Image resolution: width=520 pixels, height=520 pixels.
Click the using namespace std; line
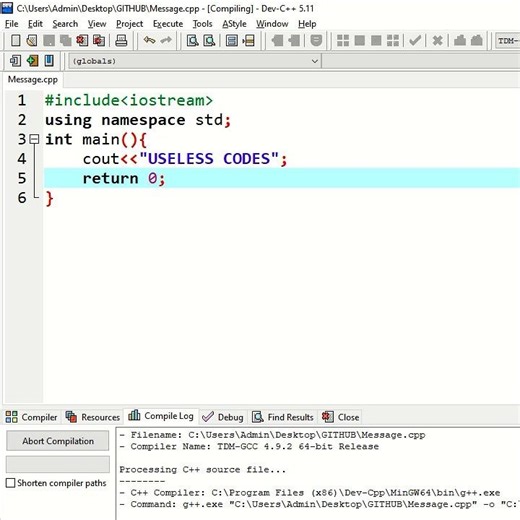coord(138,120)
